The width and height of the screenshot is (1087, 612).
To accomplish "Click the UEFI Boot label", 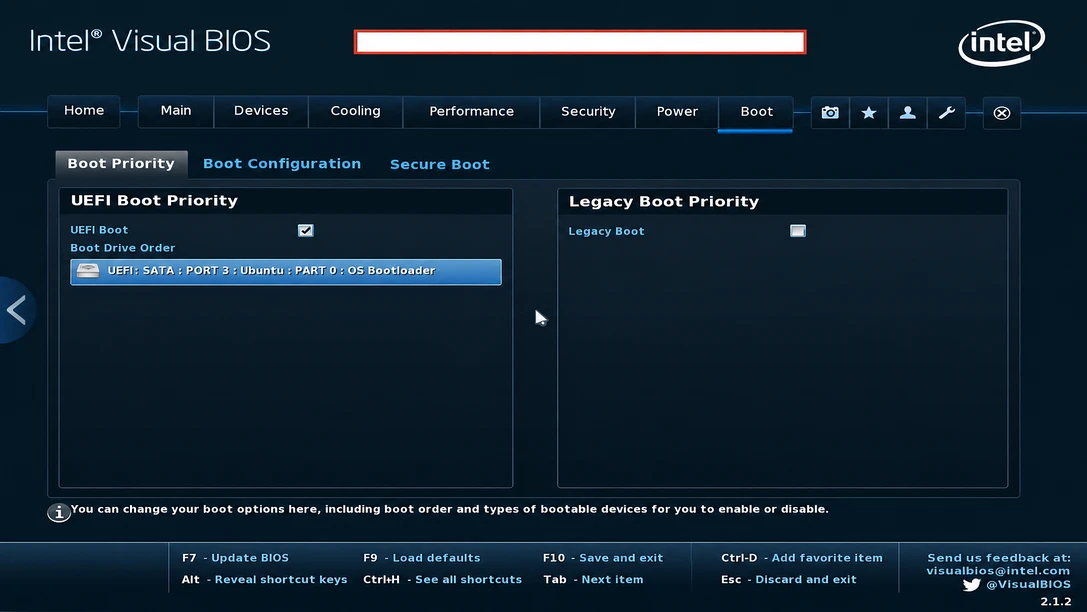I will pos(99,229).
